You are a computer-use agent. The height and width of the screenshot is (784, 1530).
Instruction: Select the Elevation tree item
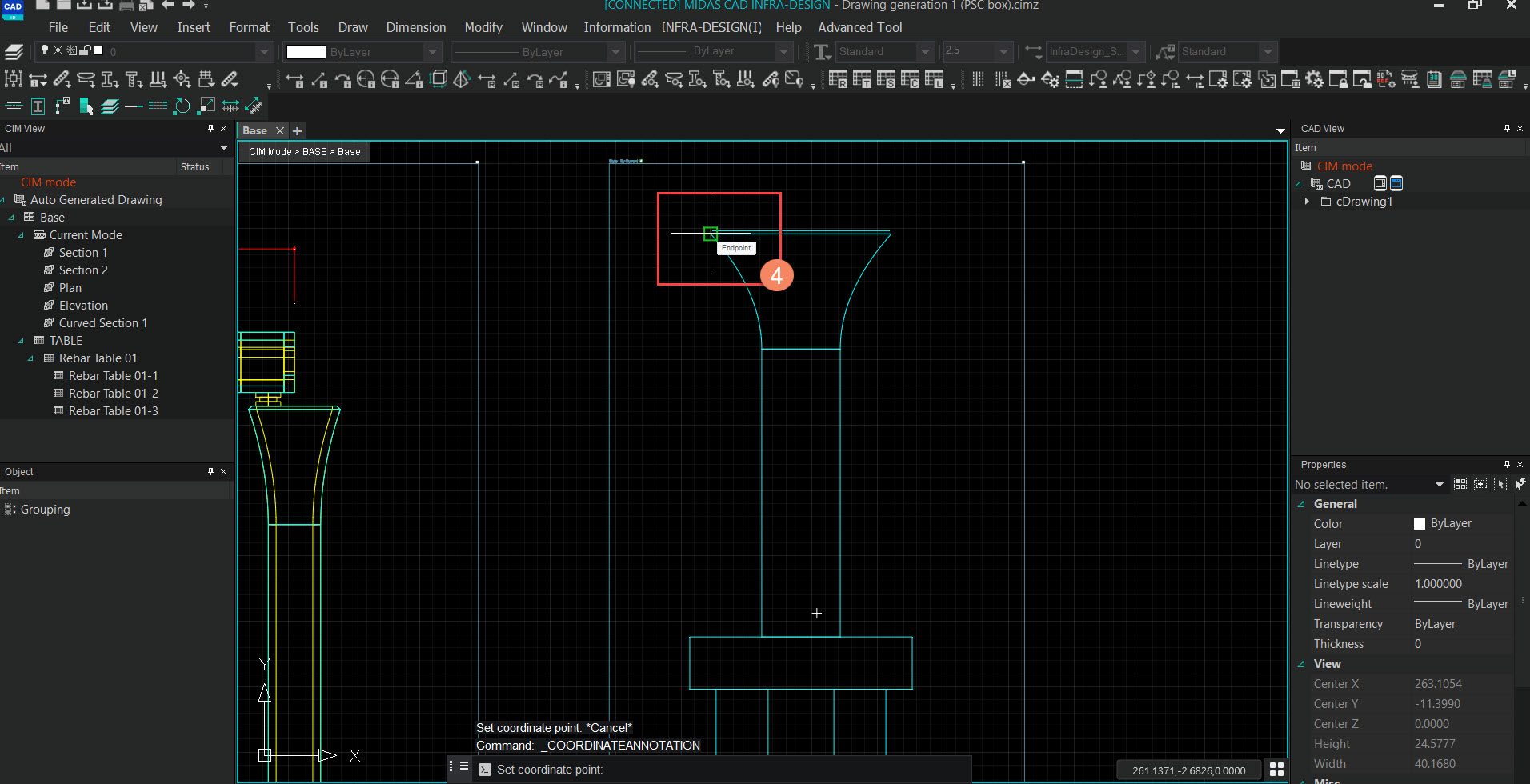(83, 306)
